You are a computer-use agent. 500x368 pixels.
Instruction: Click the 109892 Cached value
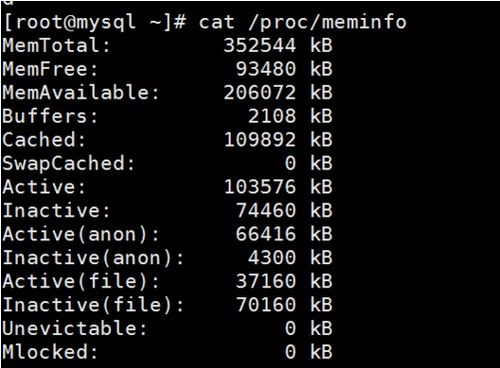[260, 140]
